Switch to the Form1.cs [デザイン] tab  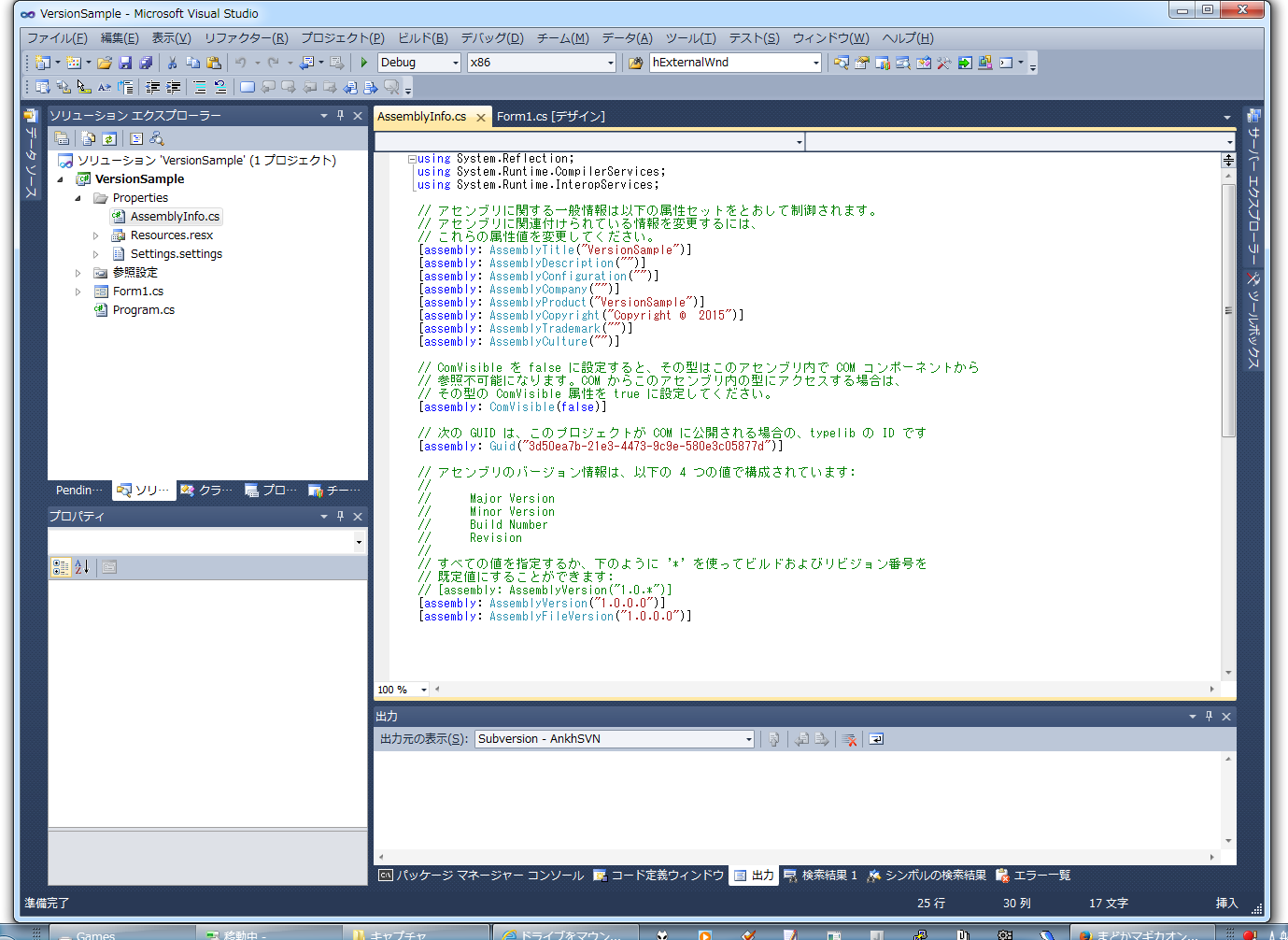pyautogui.click(x=551, y=117)
